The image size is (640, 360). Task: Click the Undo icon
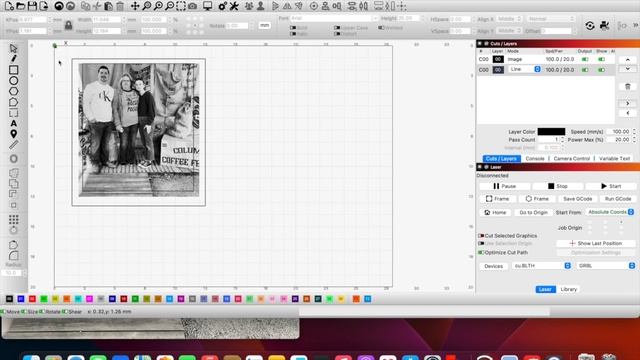tap(59, 6)
